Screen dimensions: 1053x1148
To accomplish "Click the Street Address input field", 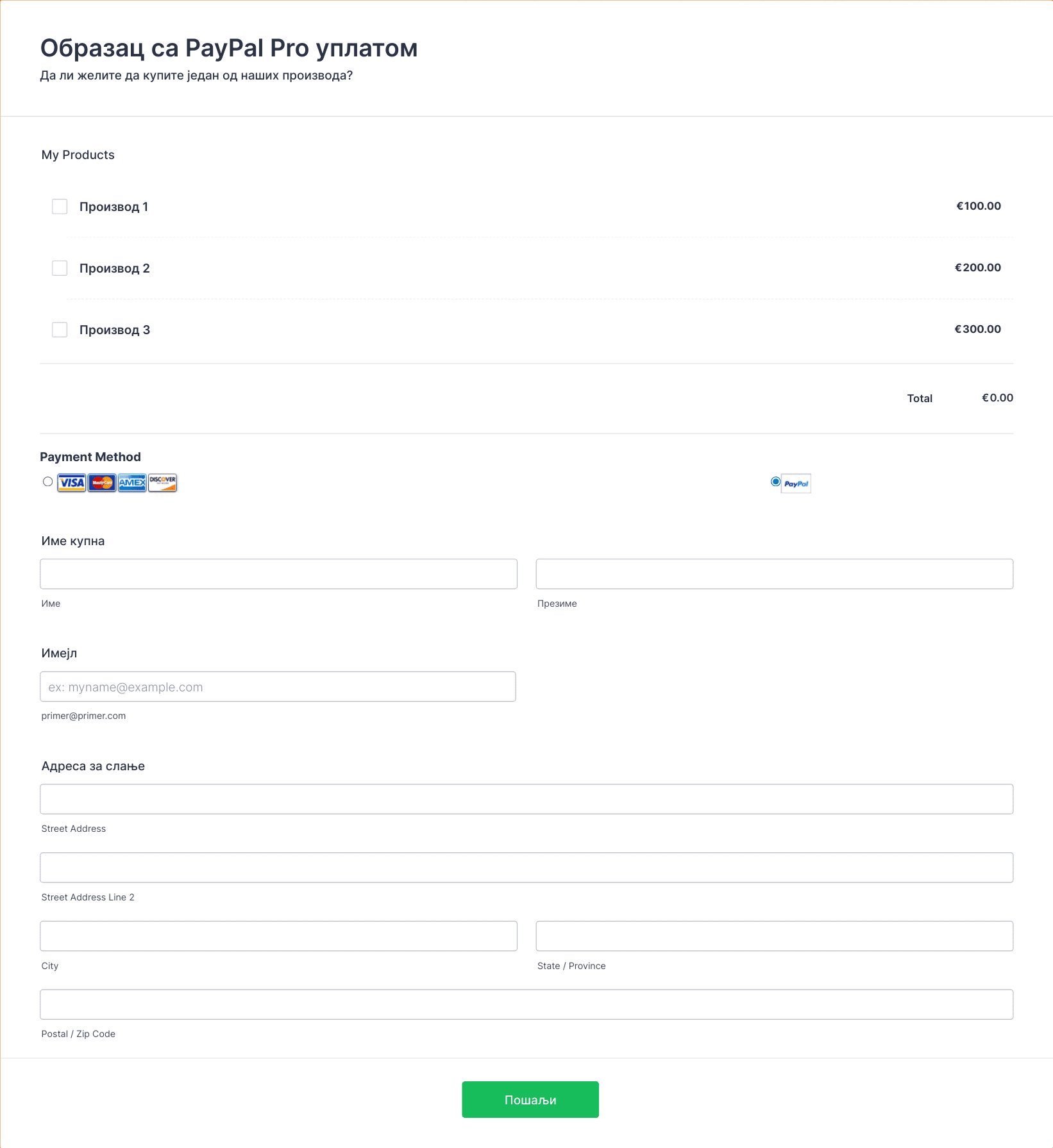I will point(526,799).
